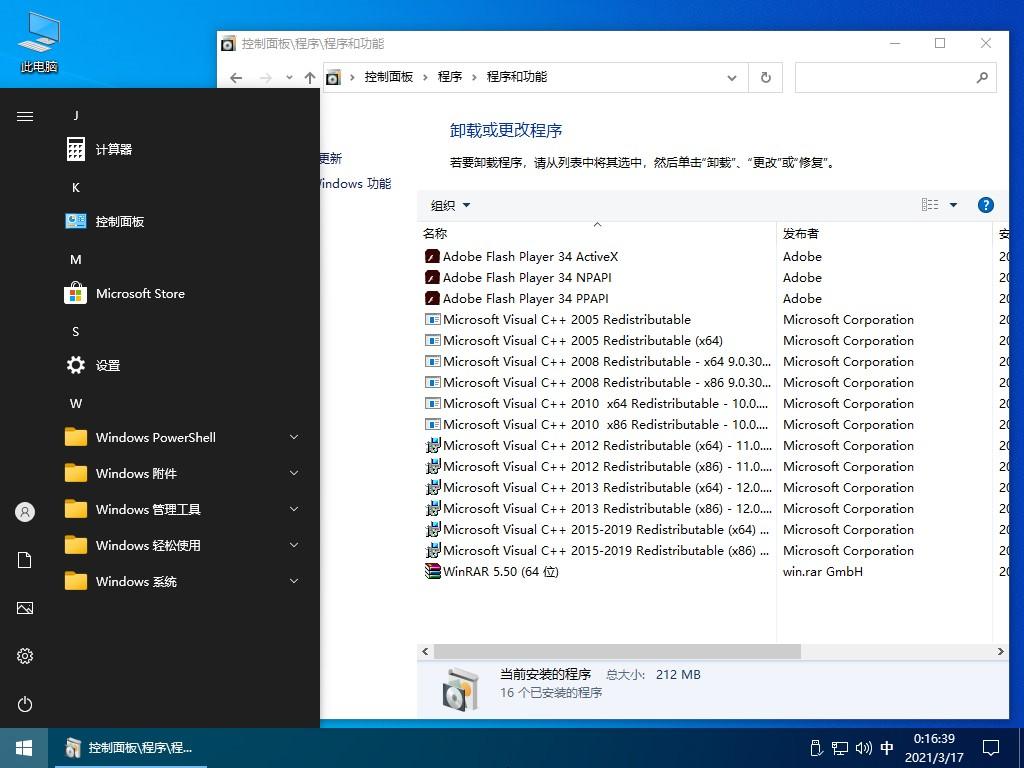This screenshot has width=1024, height=768.
Task: Open 此电脑 desktop icon
Action: point(39,43)
